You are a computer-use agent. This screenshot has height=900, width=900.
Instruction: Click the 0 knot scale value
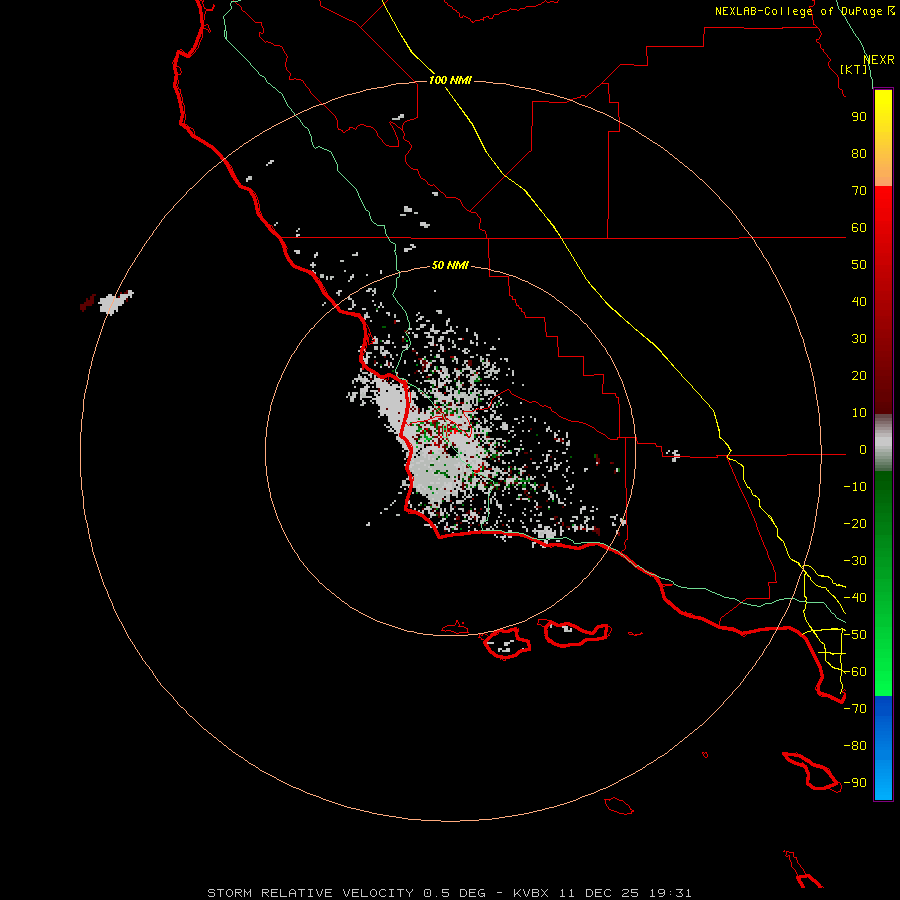(x=863, y=450)
